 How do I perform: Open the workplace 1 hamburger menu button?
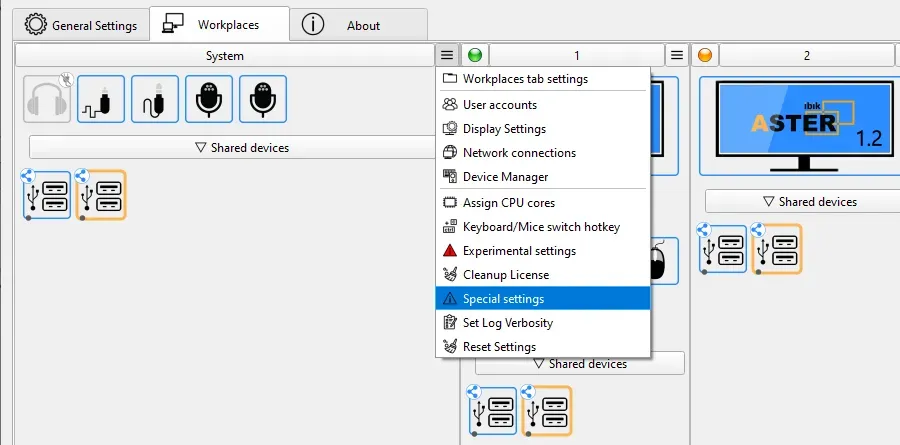click(677, 56)
